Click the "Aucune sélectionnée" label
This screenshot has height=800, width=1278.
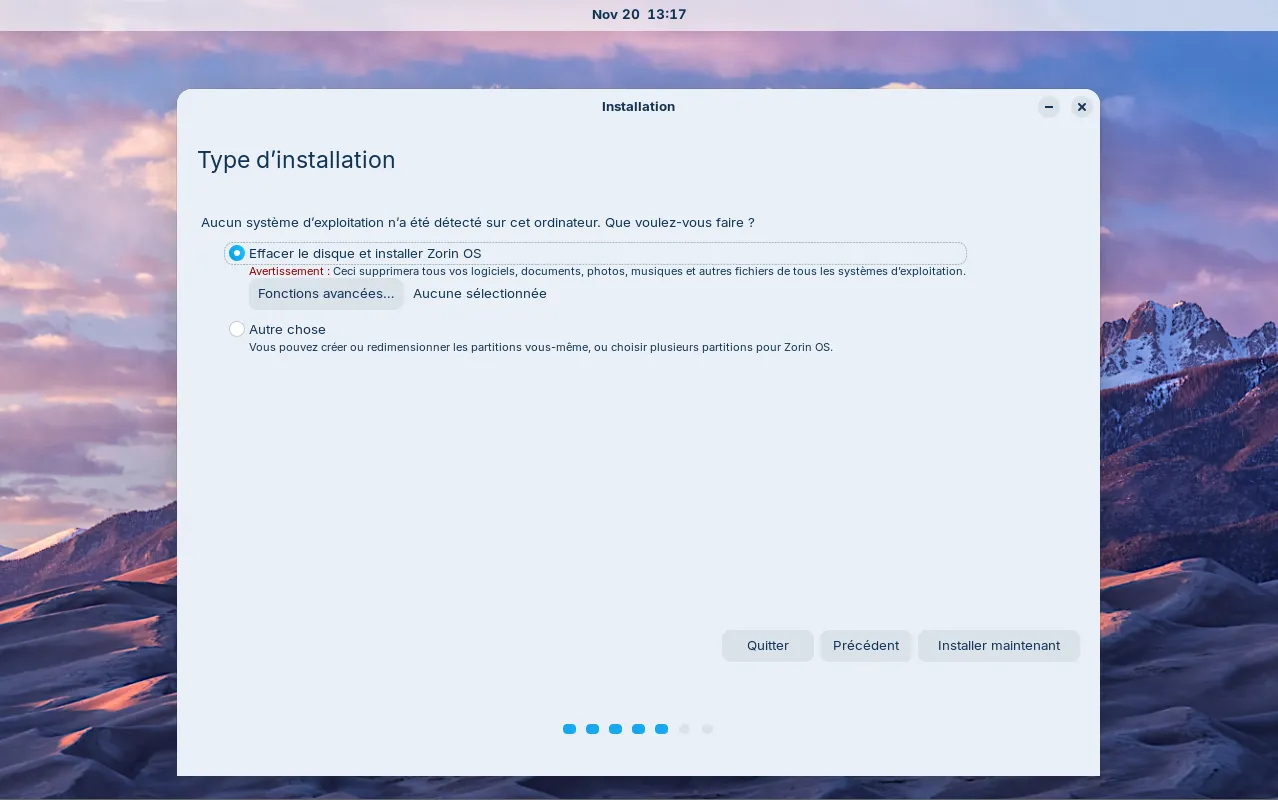[x=480, y=293]
